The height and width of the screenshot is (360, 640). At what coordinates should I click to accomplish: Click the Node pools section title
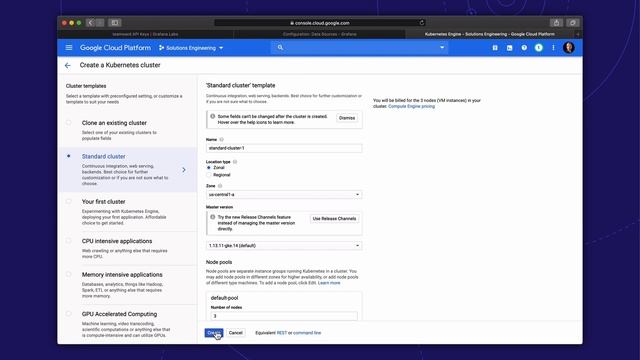219,262
